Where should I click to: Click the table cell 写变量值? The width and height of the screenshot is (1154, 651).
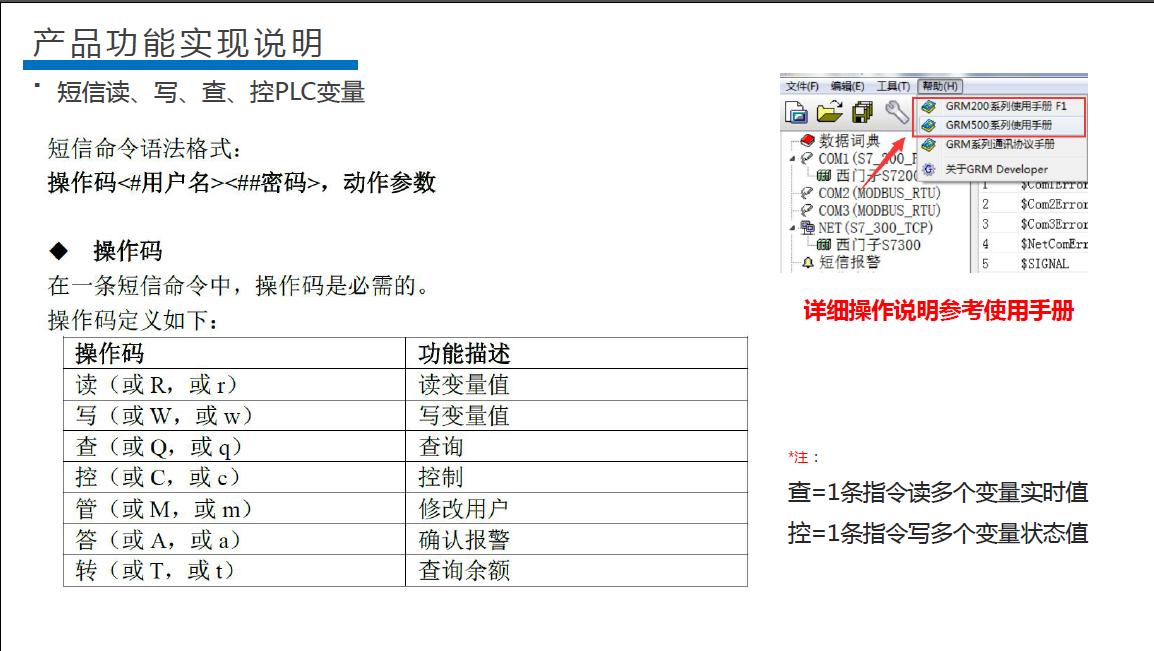point(576,416)
